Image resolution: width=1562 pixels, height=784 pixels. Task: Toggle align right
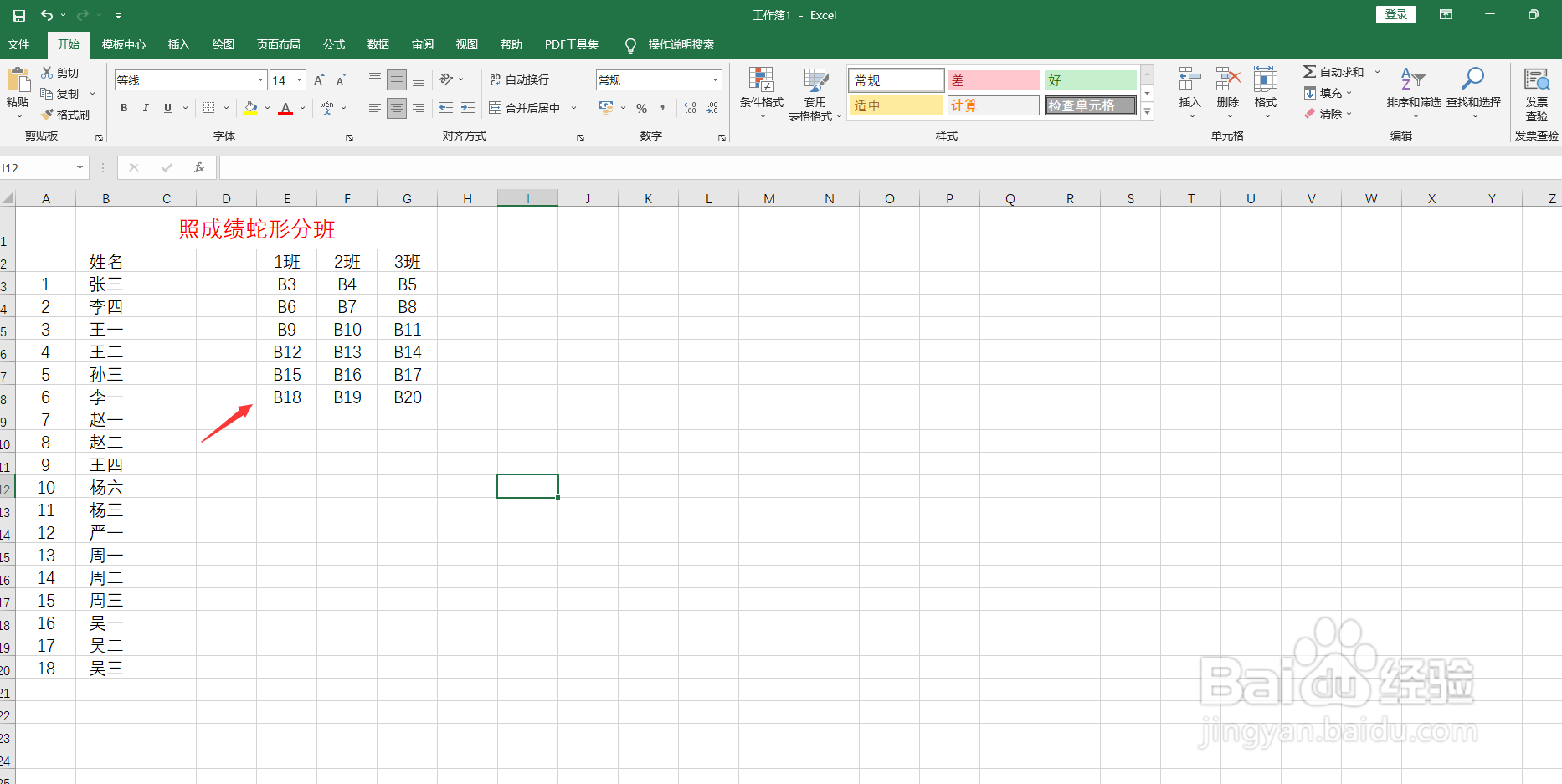[419, 108]
